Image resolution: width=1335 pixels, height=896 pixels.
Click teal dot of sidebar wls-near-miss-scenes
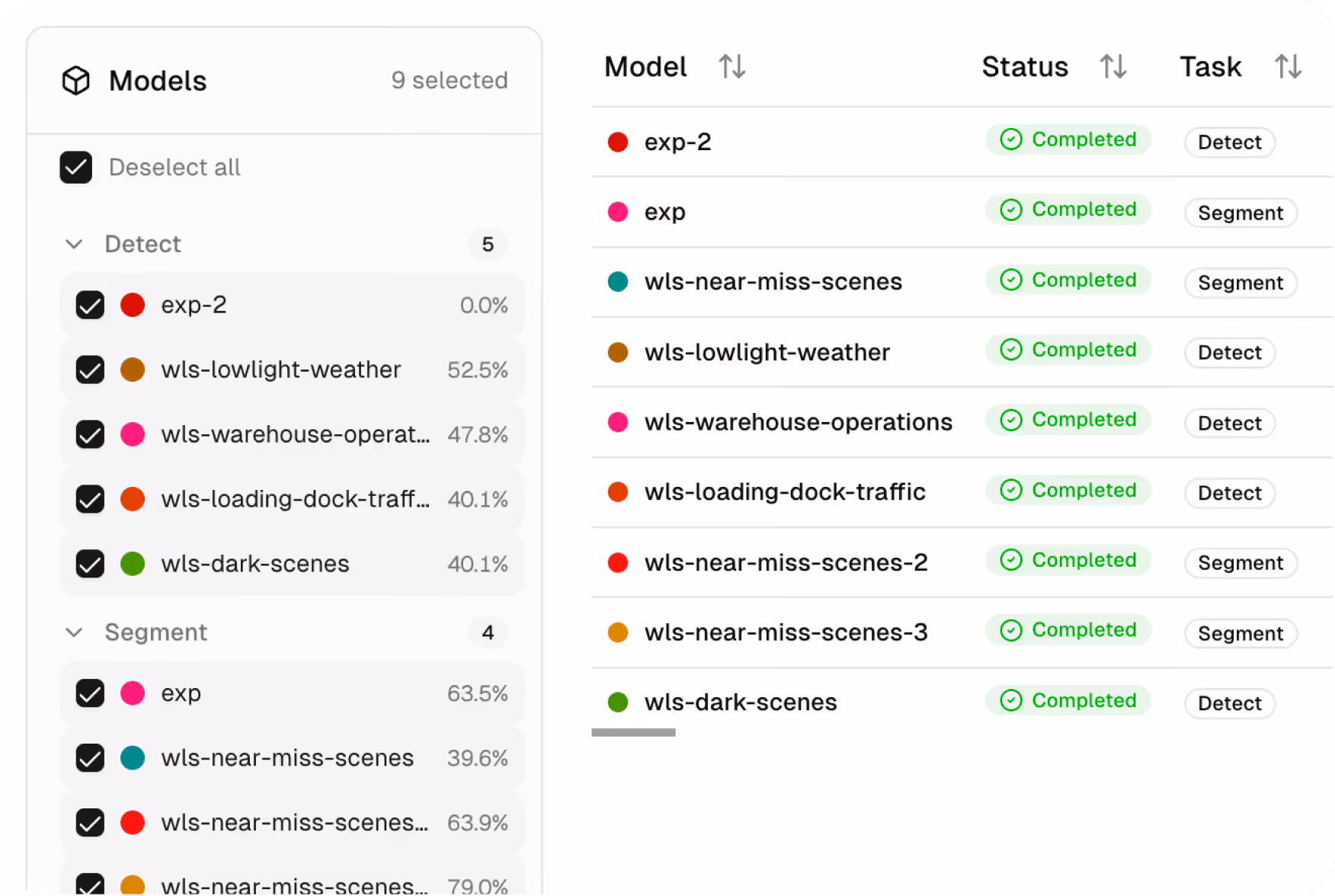(x=133, y=758)
